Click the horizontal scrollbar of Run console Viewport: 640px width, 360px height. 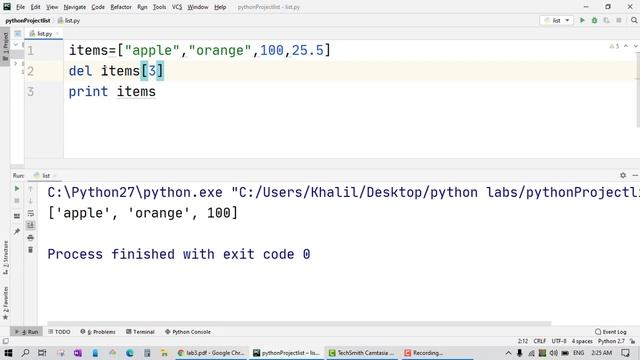tap(299, 323)
